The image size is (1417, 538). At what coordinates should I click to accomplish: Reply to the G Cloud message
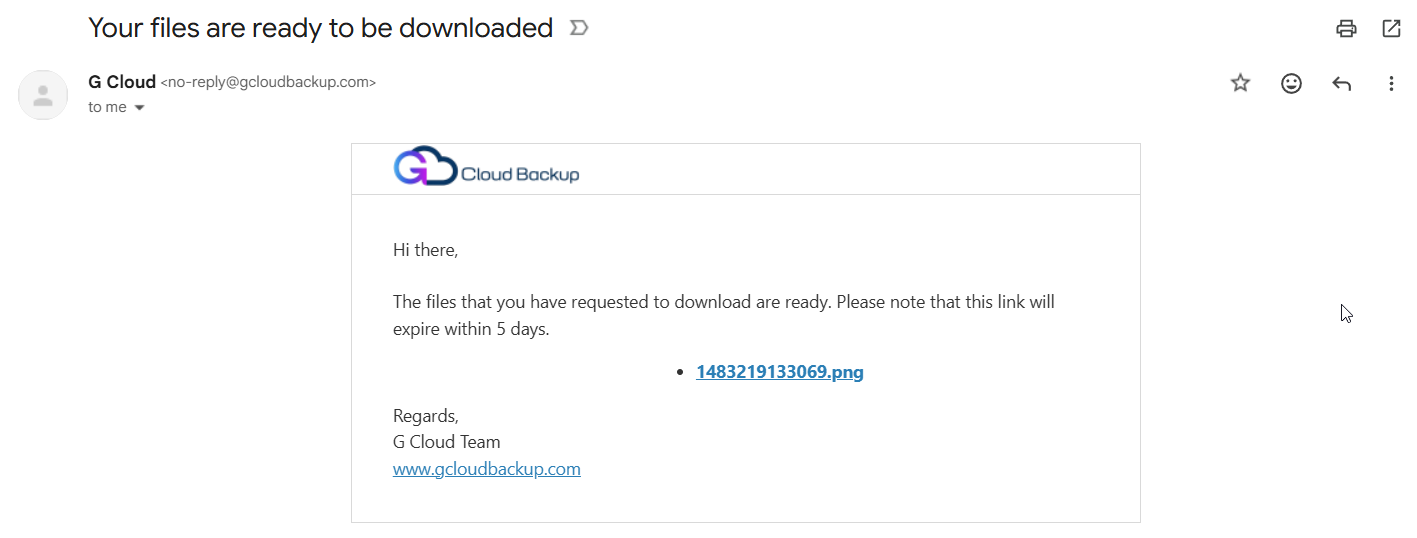(1342, 84)
